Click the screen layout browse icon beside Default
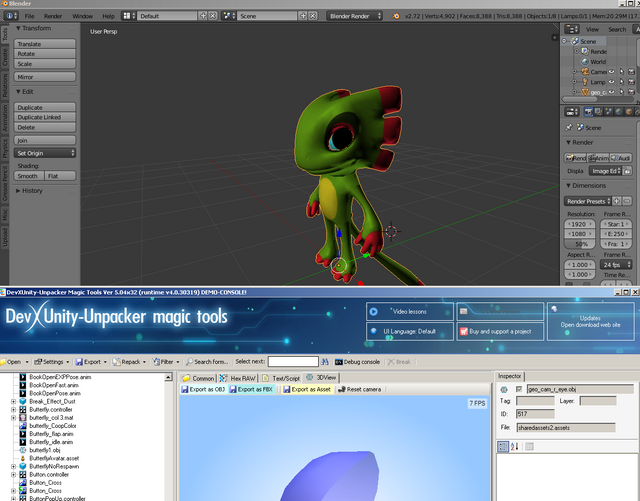The image size is (640, 501). tap(129, 16)
